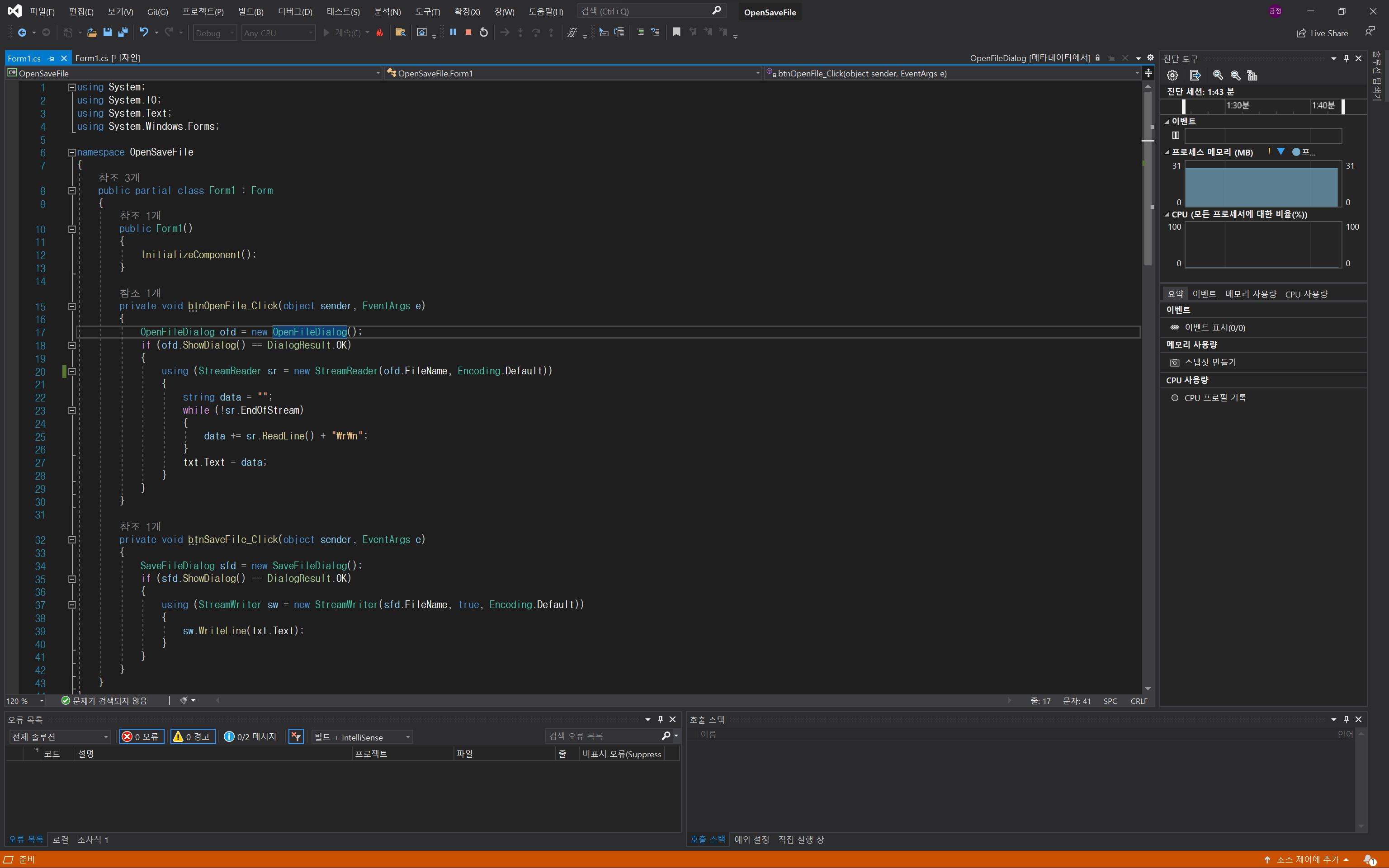Click the bookmark toggle icon in toolbar
Screen dimensions: 1389x868
pos(677,33)
